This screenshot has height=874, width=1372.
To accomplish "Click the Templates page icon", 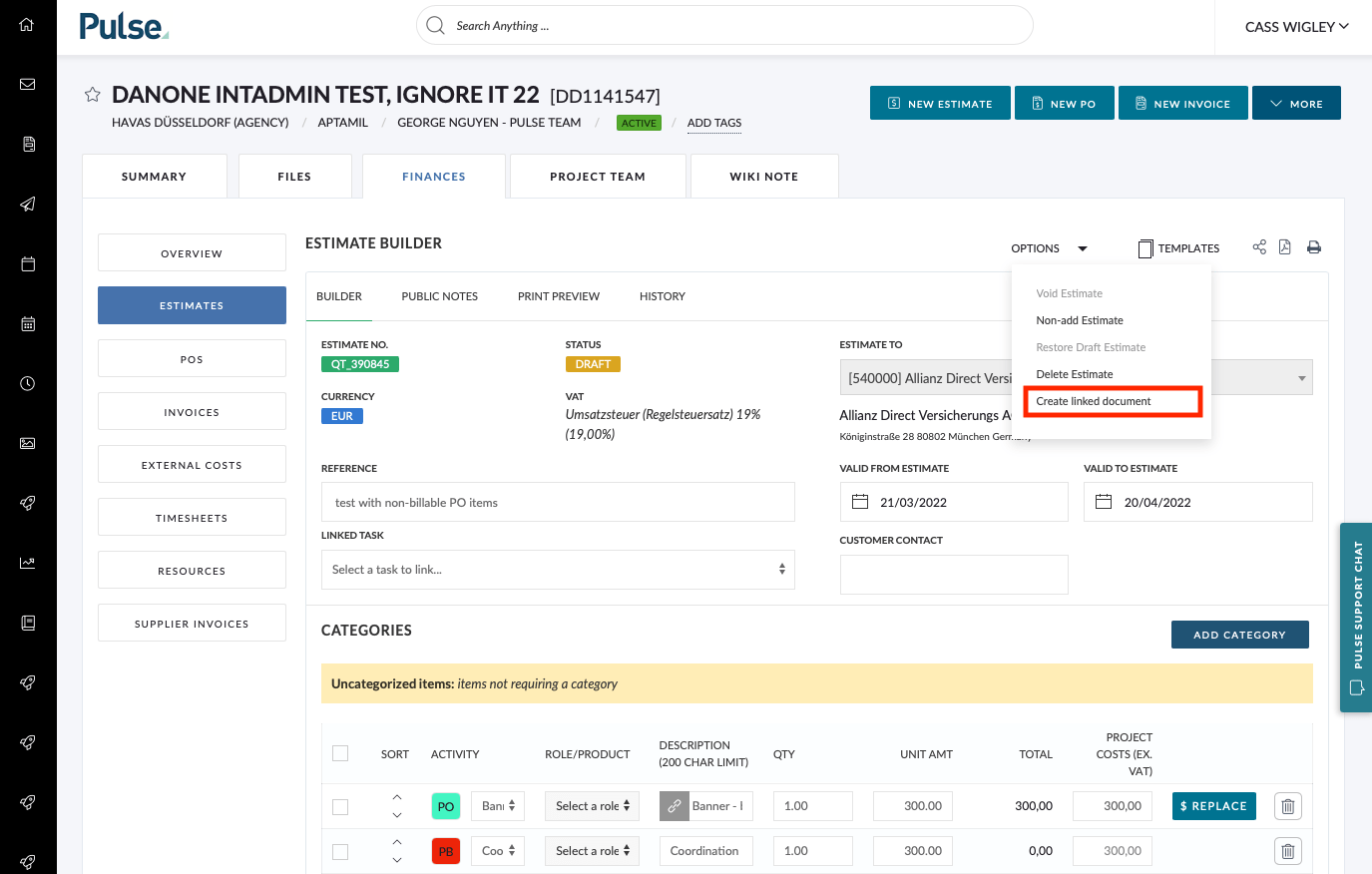I will [1145, 248].
